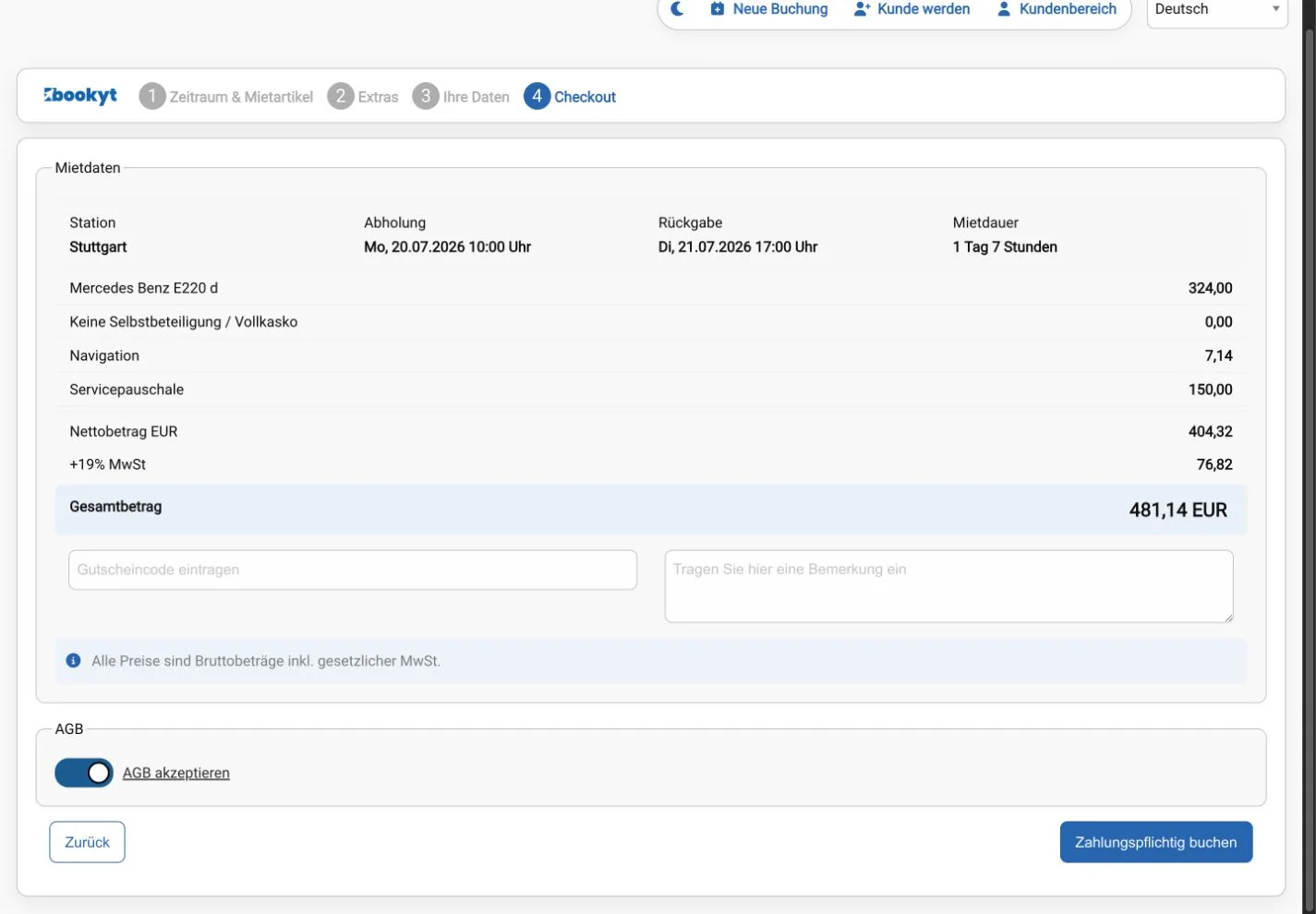Click the pickup date Mo, 20.07.2026 10:00 Uhr
1316x914 pixels.
click(448, 247)
